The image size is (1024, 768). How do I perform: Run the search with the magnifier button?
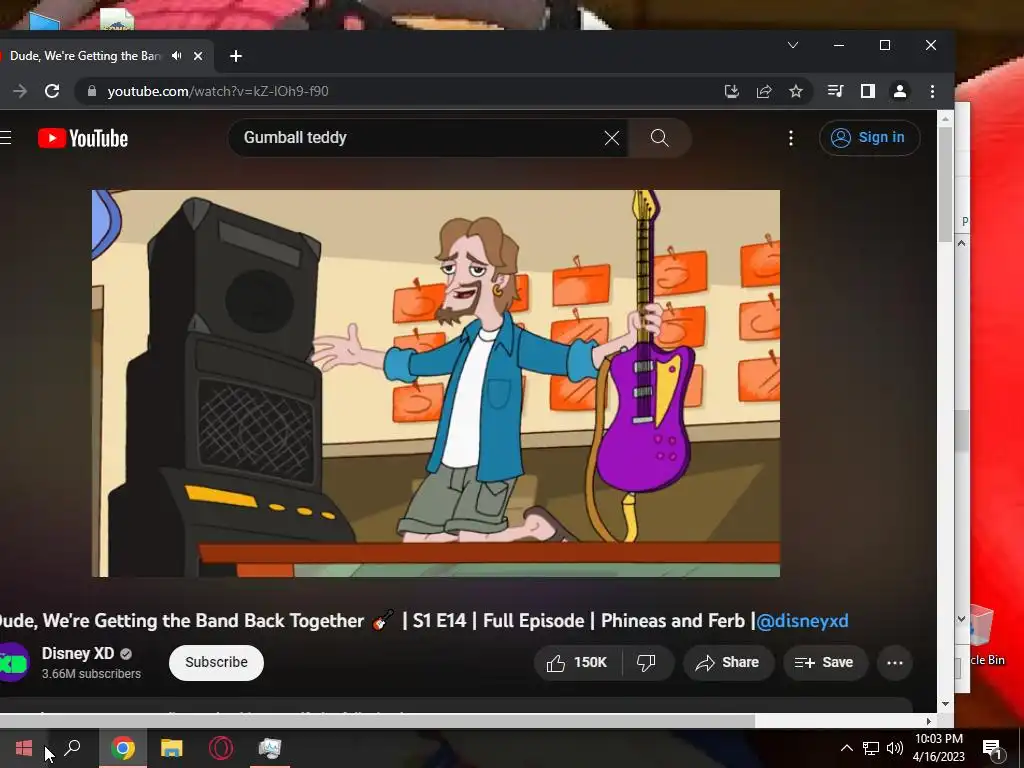(x=660, y=138)
